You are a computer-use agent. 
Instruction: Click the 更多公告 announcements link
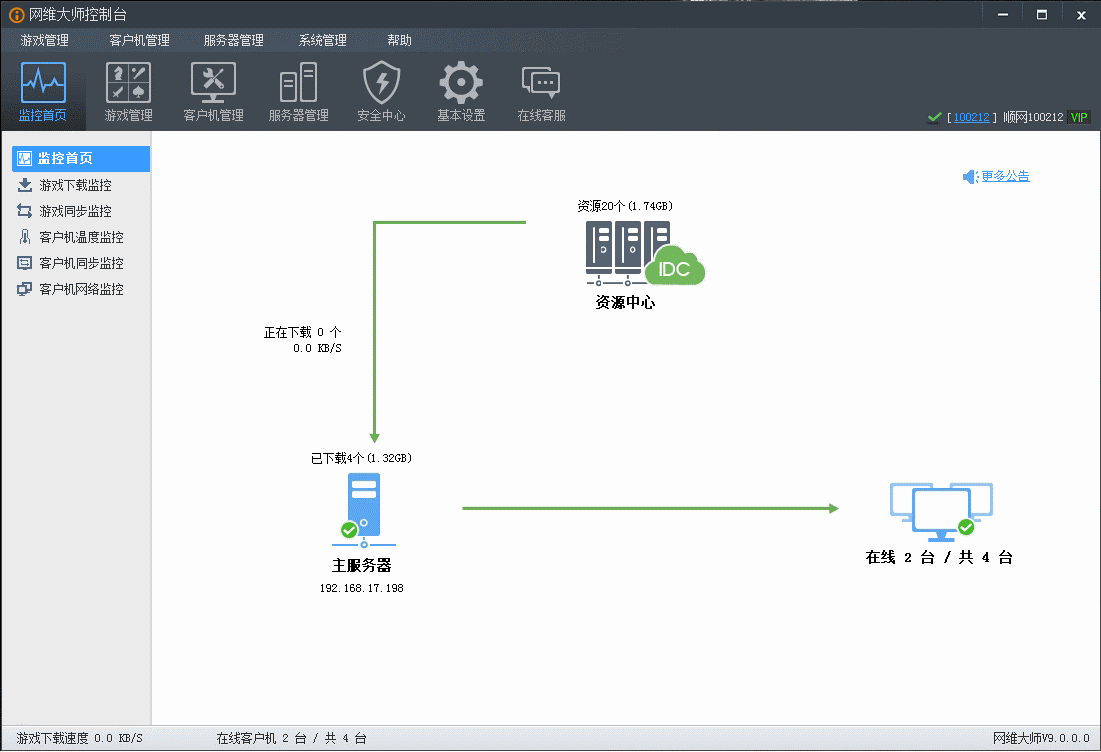coord(1004,175)
